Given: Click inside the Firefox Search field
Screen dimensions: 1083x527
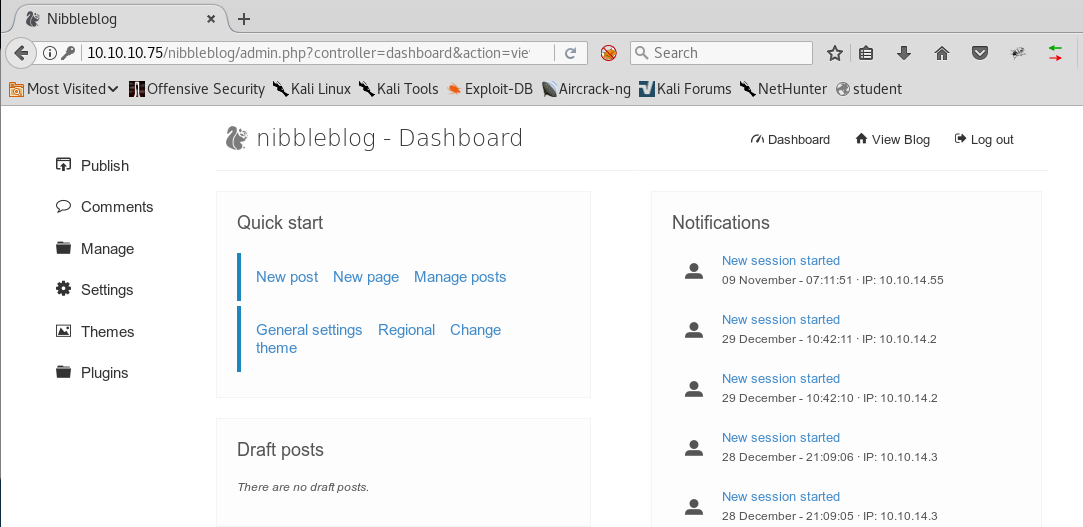Looking at the screenshot, I should click(728, 53).
